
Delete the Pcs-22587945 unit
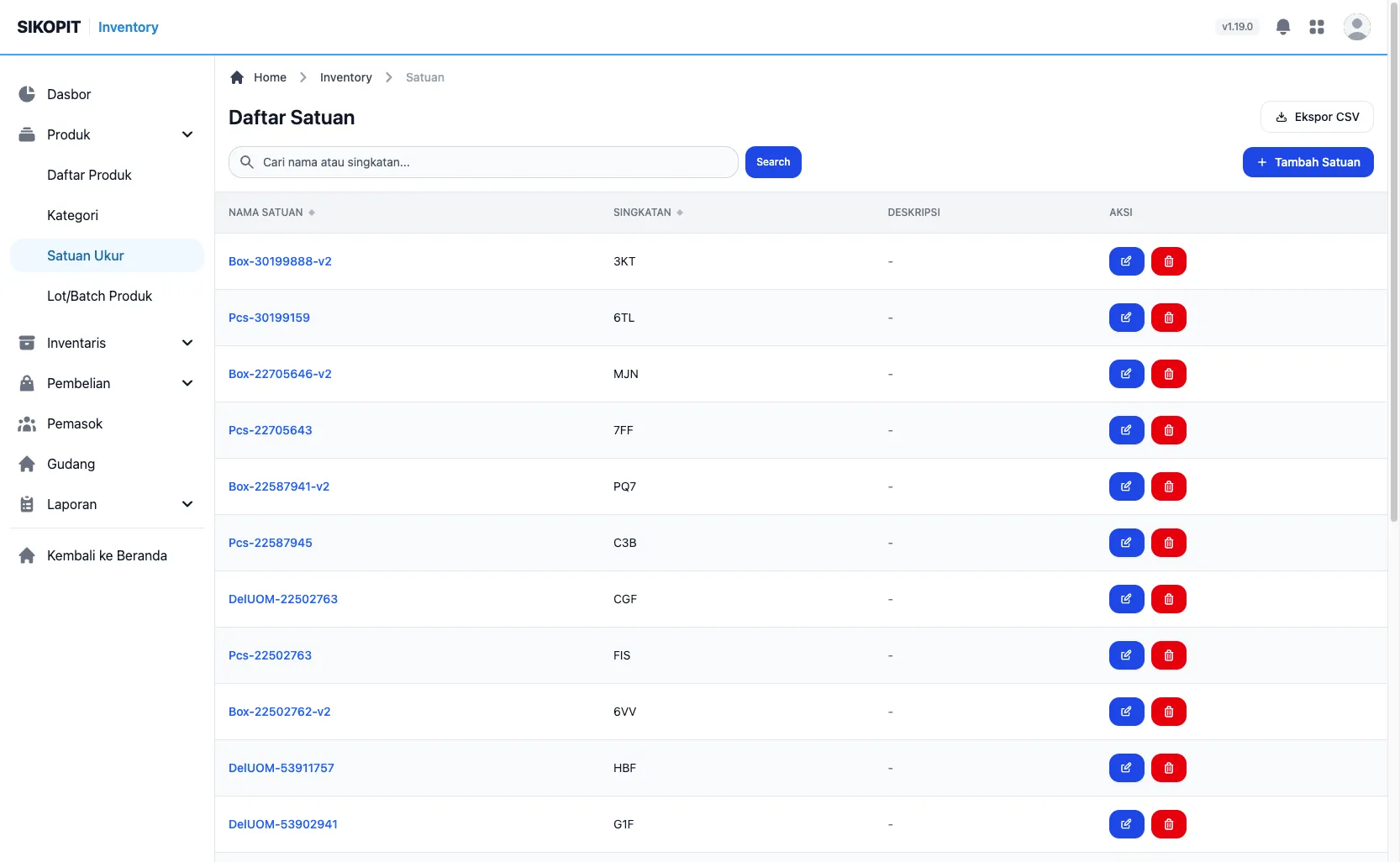click(x=1169, y=543)
